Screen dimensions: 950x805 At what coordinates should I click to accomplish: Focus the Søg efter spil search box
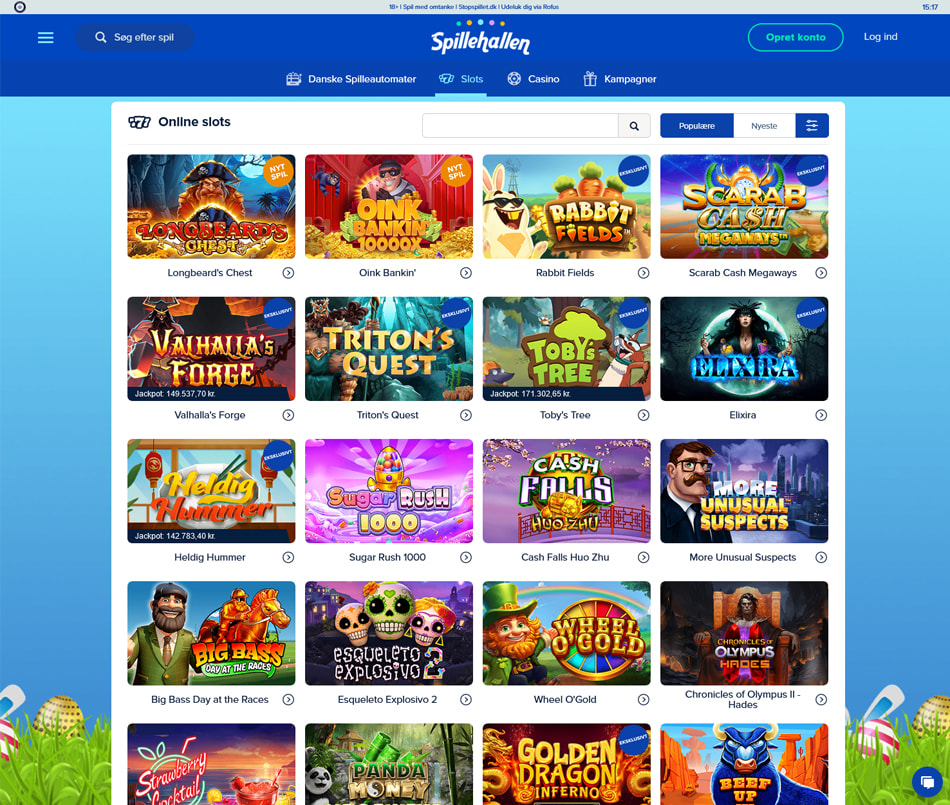(x=135, y=38)
